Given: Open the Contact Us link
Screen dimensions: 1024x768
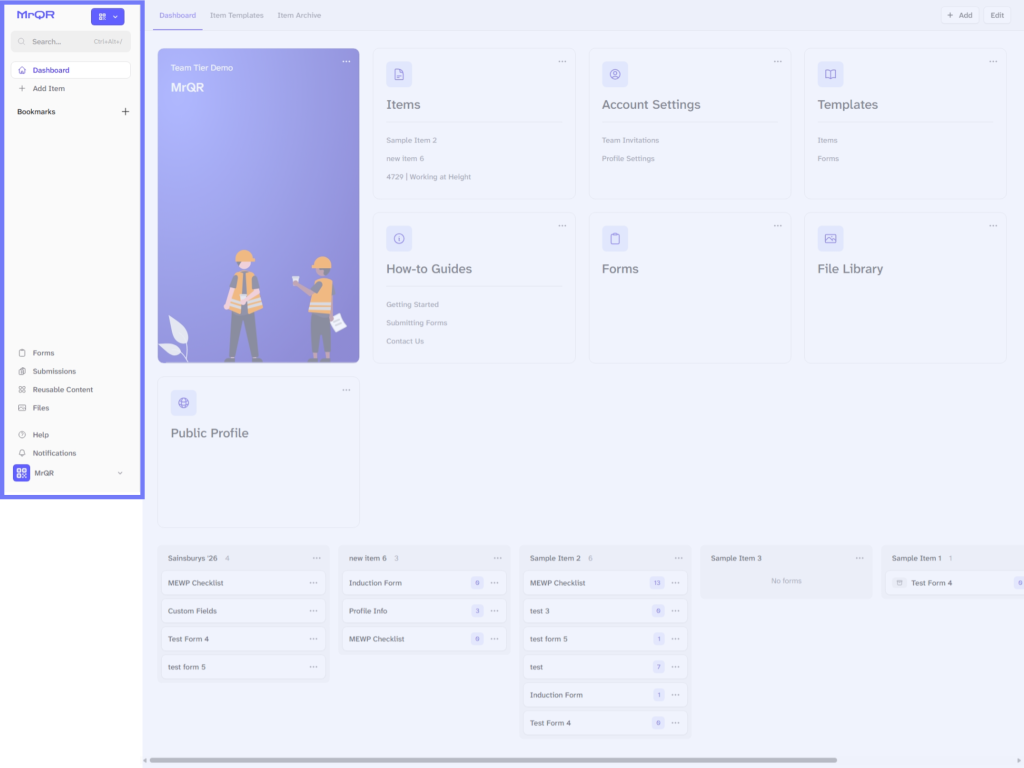Looking at the screenshot, I should pos(405,341).
